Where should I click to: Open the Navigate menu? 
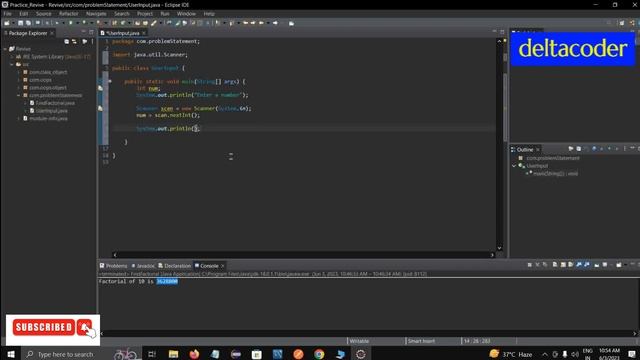pyautogui.click(x=96, y=13)
